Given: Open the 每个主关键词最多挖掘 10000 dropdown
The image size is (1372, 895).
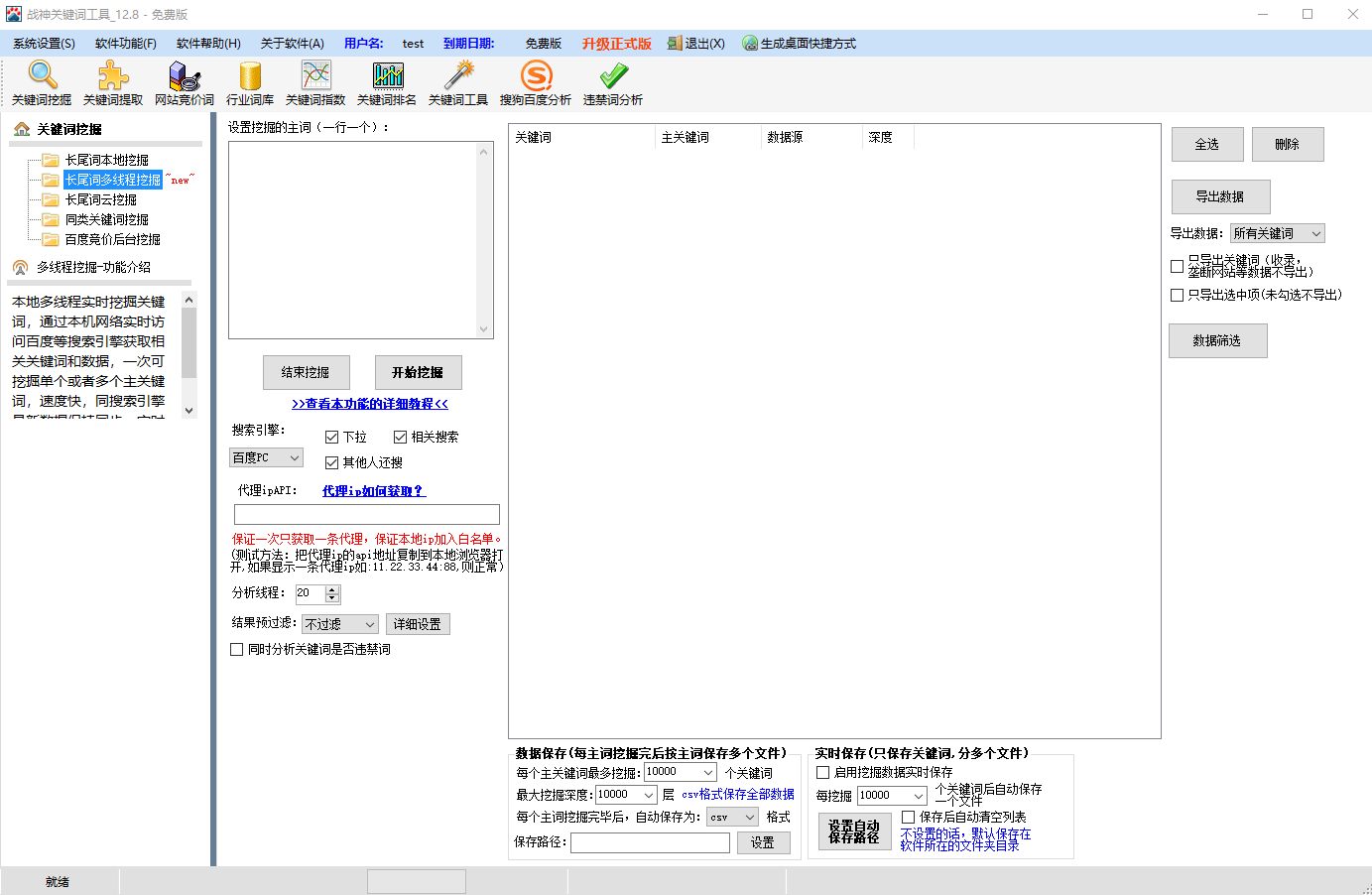Looking at the screenshot, I should [x=681, y=772].
